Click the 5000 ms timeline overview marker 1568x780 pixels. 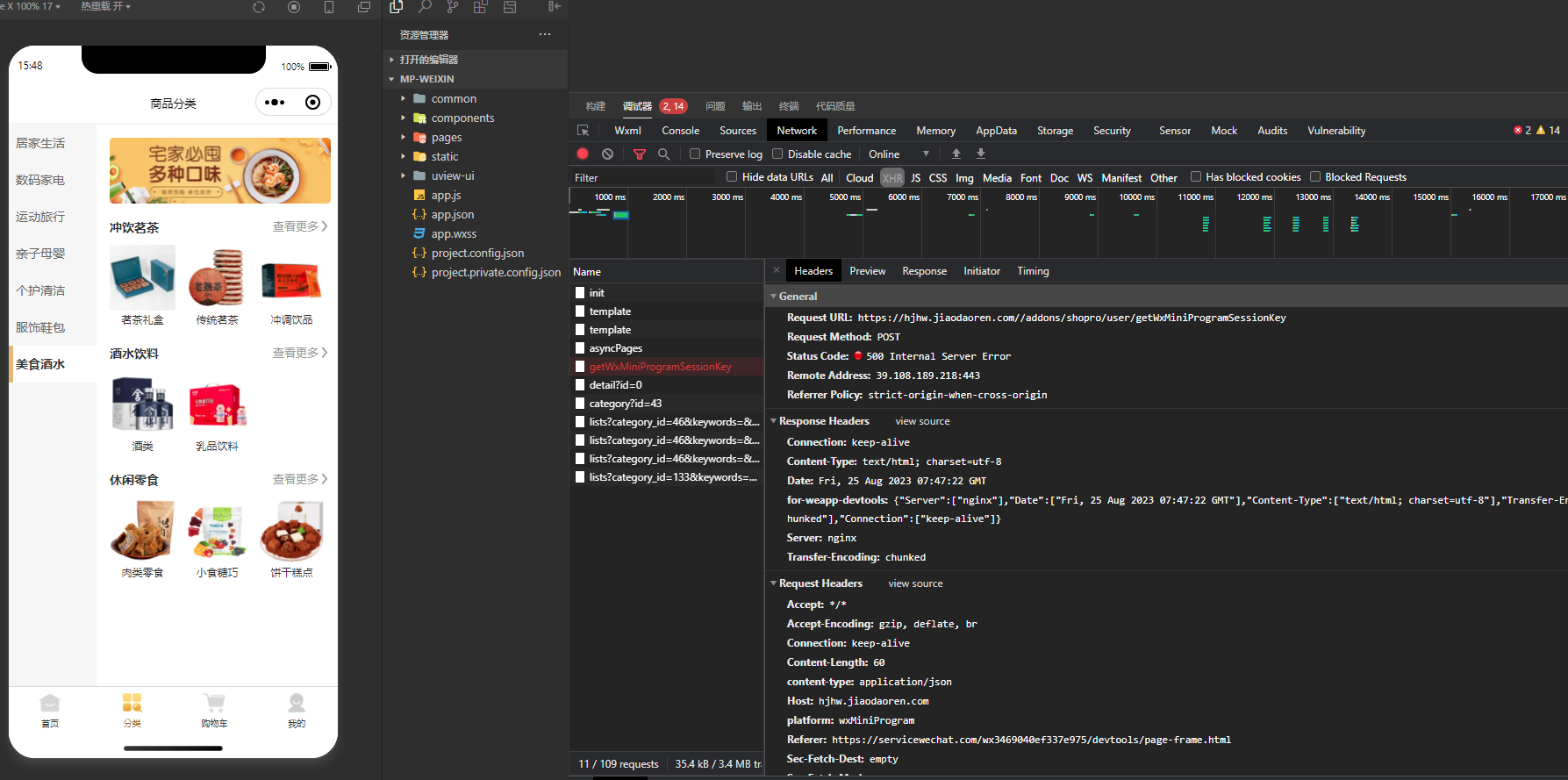[x=844, y=197]
